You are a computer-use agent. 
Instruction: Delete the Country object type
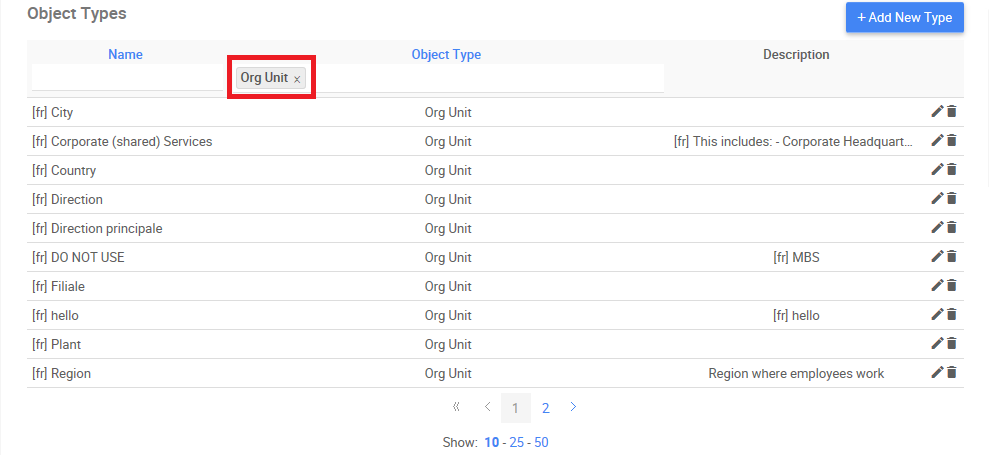coord(952,170)
